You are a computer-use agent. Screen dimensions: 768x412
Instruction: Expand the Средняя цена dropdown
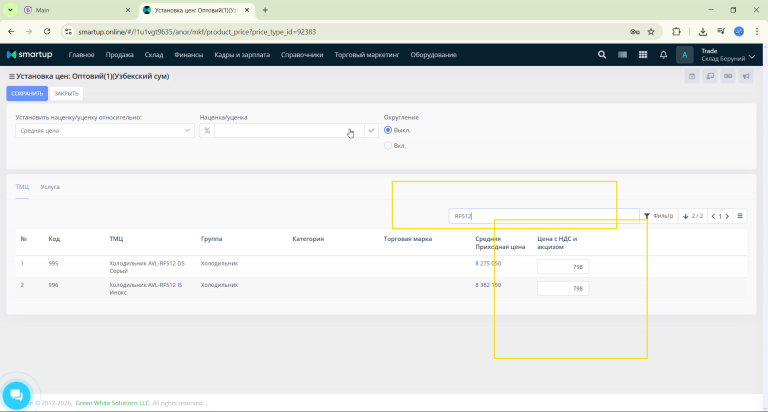pos(105,130)
